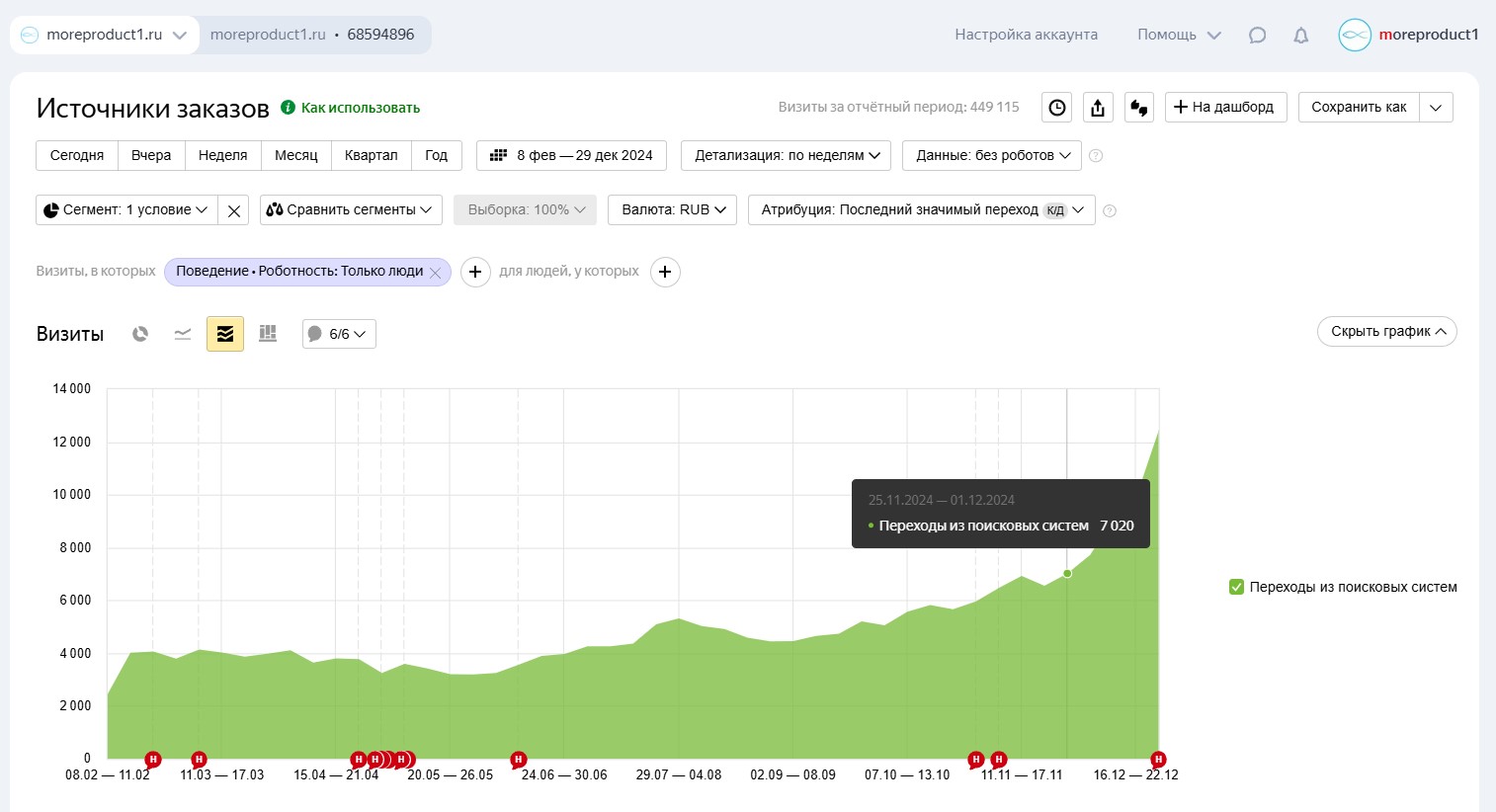The image size is (1496, 812).
Task: Open the Как использовать link
Action: tap(361, 108)
